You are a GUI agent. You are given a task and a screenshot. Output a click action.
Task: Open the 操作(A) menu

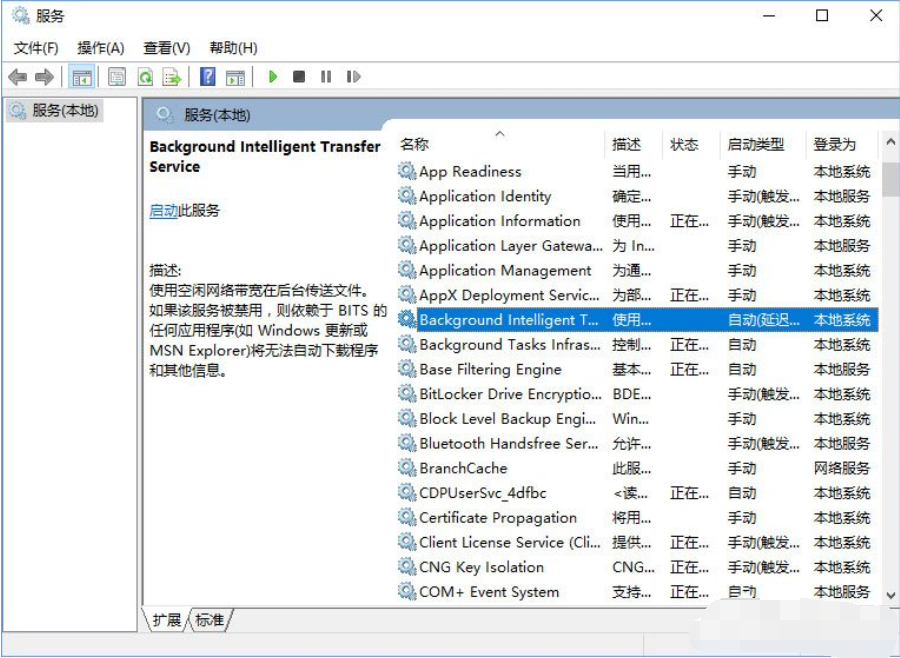tap(101, 48)
